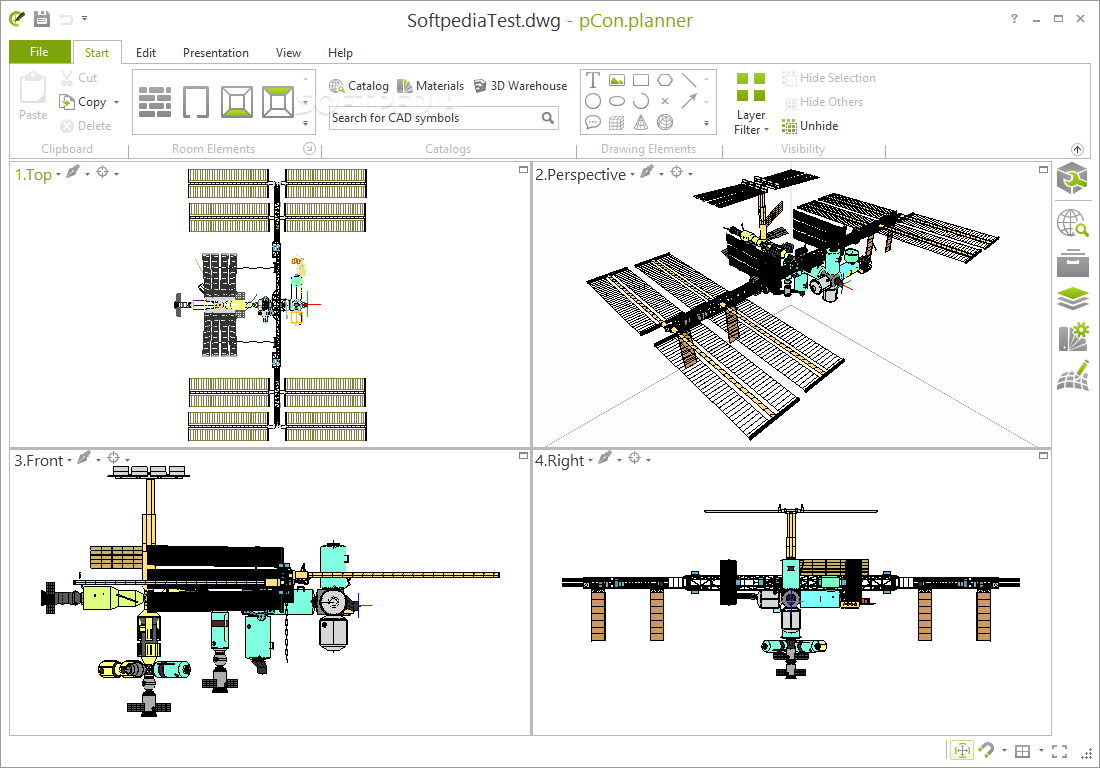Pick the Polygon drawing tool
This screenshot has height=768, width=1100.
click(665, 80)
